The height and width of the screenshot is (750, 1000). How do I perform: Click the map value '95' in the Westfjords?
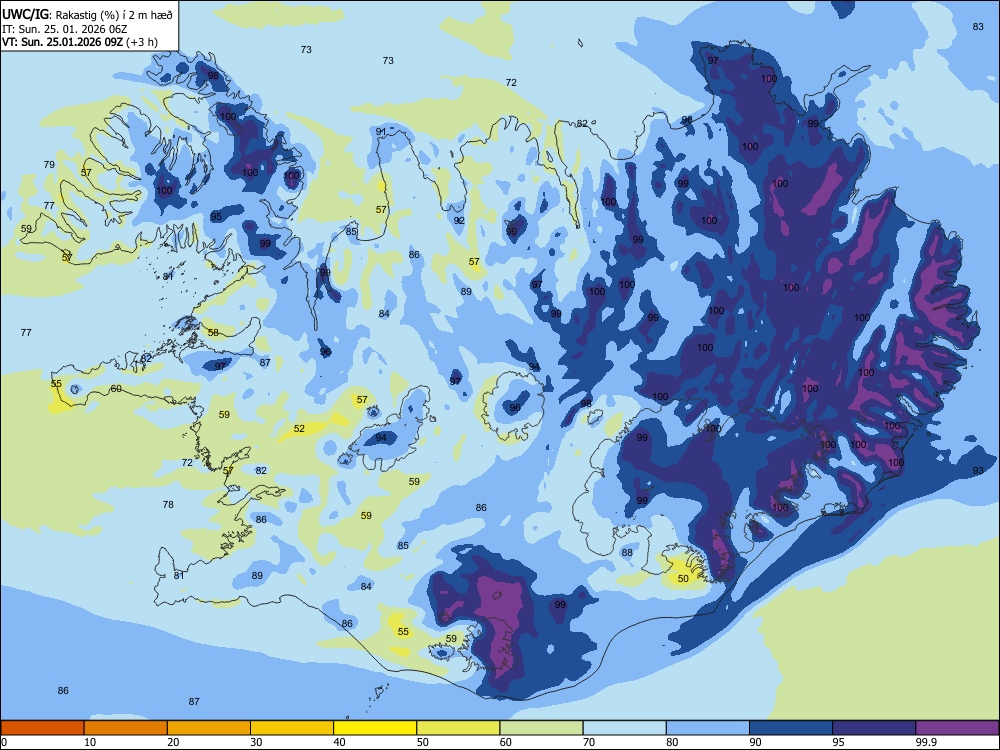click(216, 217)
